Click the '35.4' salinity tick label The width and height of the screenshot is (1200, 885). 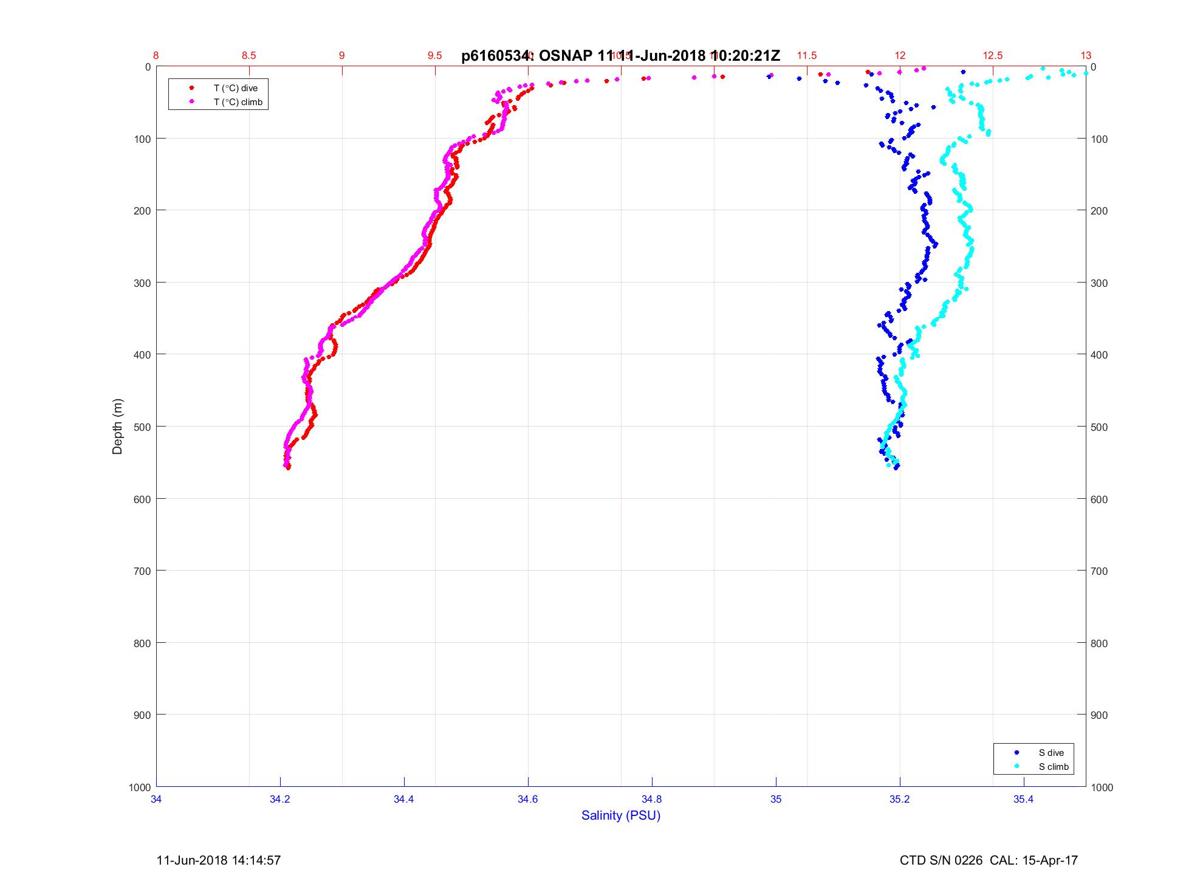point(1024,799)
